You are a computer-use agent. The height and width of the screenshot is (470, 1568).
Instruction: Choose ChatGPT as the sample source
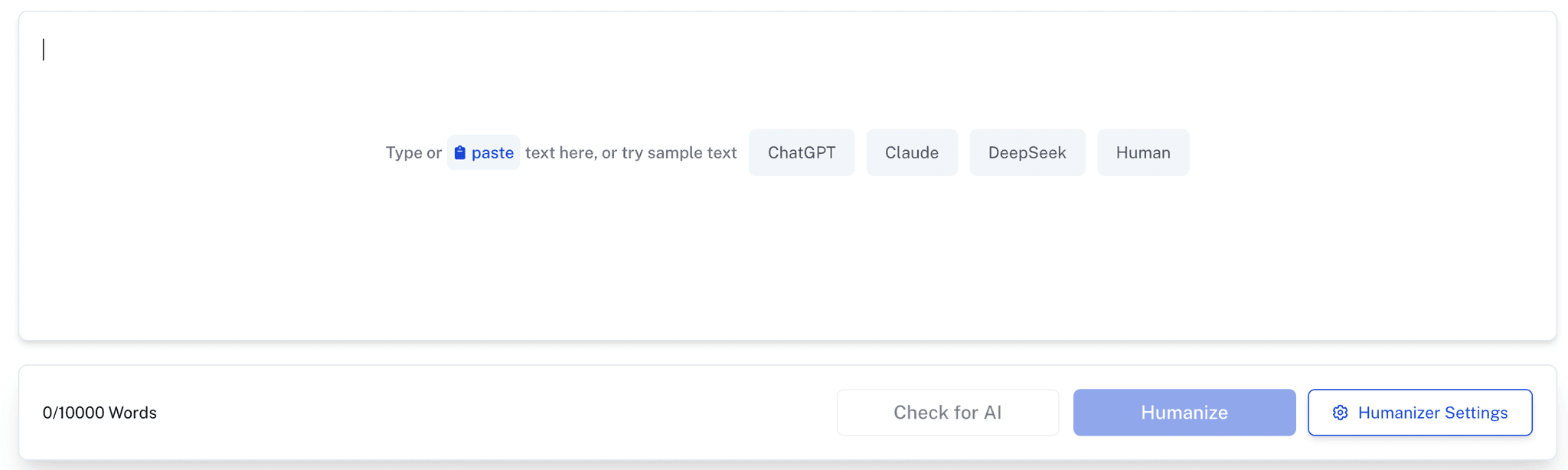click(x=802, y=152)
